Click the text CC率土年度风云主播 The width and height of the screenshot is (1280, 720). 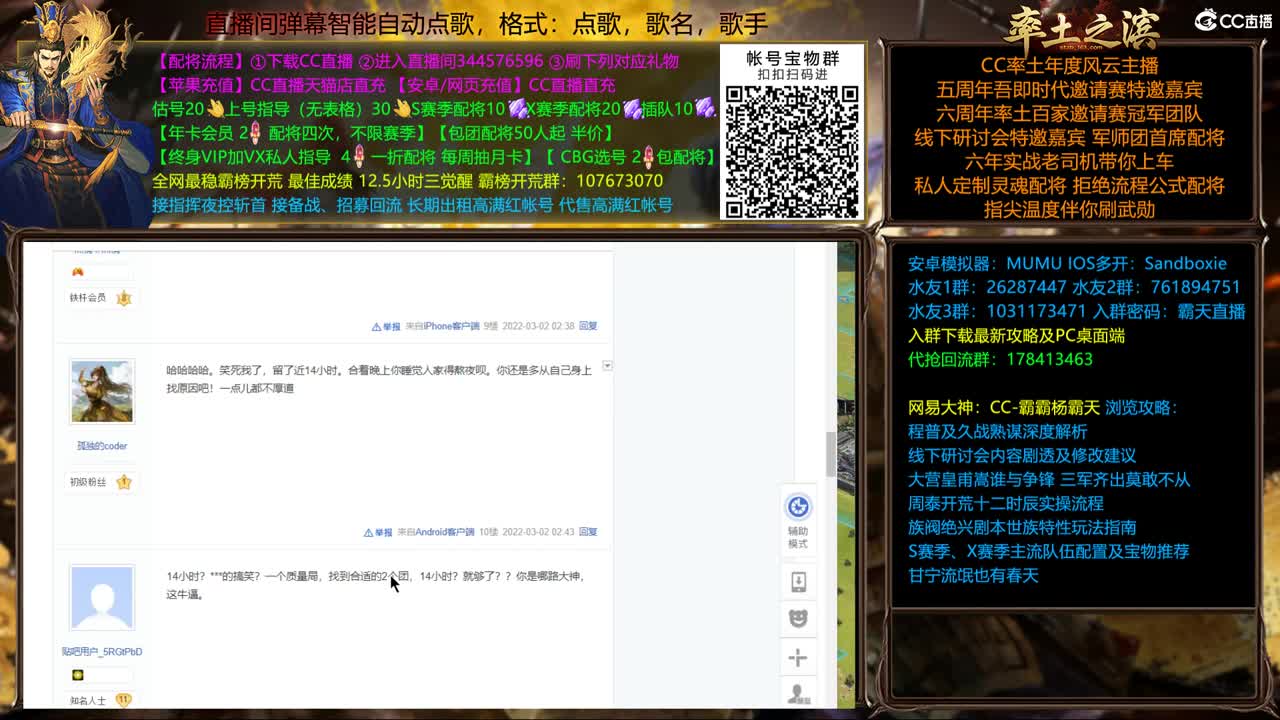pos(1069,66)
